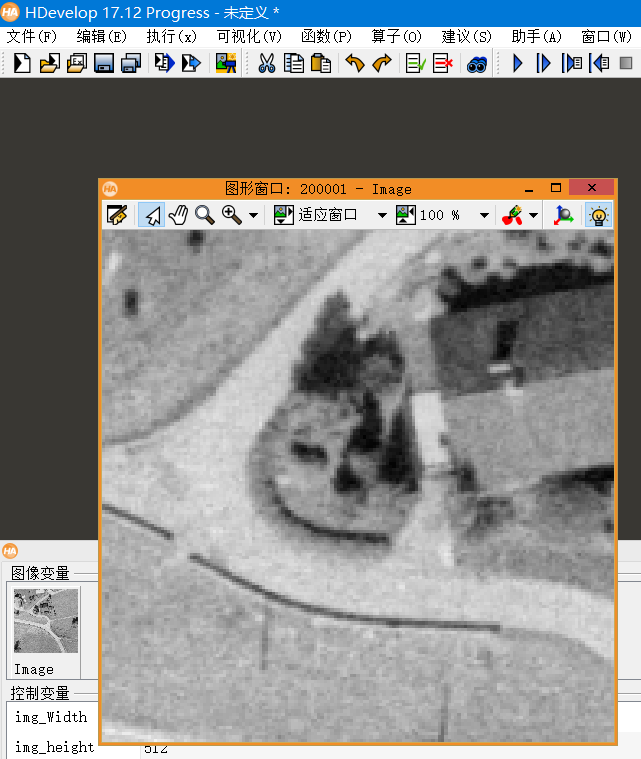Select the img_Width control variable

tap(51, 717)
